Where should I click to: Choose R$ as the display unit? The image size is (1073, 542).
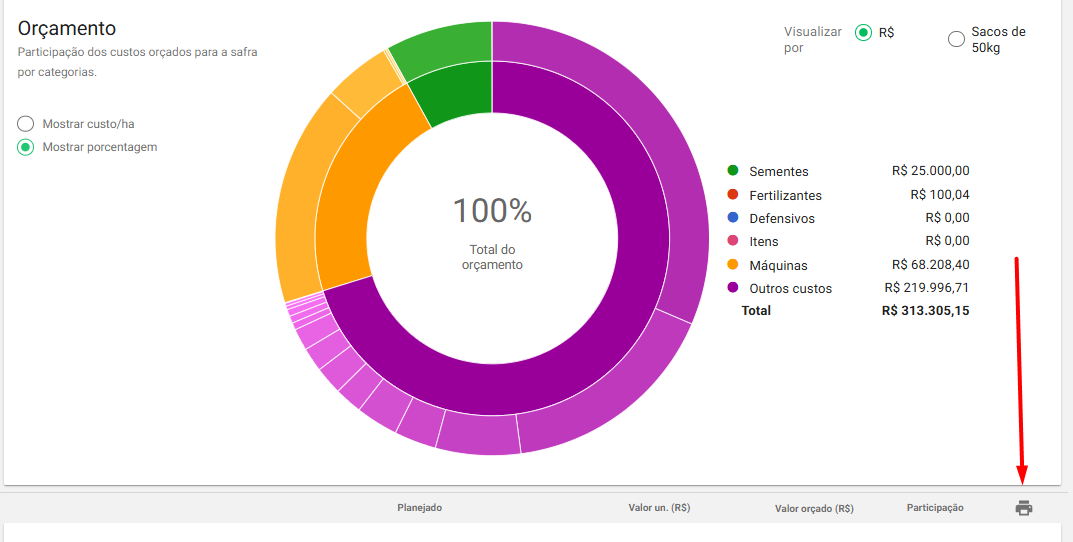[x=863, y=33]
